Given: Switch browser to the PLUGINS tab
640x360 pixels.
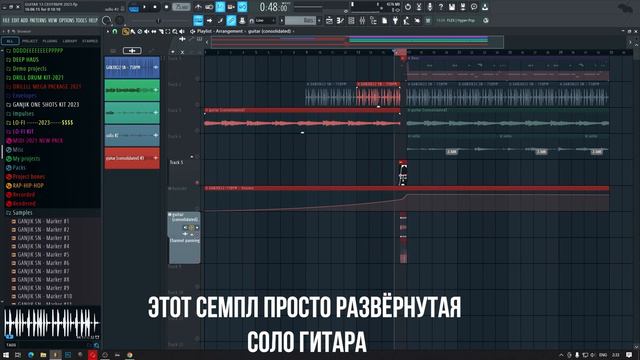Looking at the screenshot, I should click(50, 41).
